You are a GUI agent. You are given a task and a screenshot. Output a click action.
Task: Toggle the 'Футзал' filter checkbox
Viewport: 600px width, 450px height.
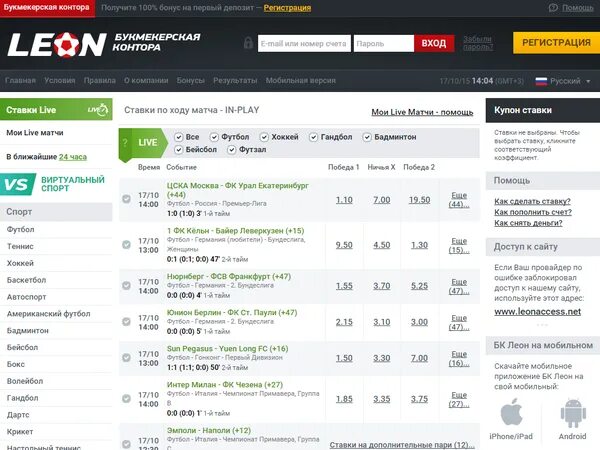click(x=232, y=150)
